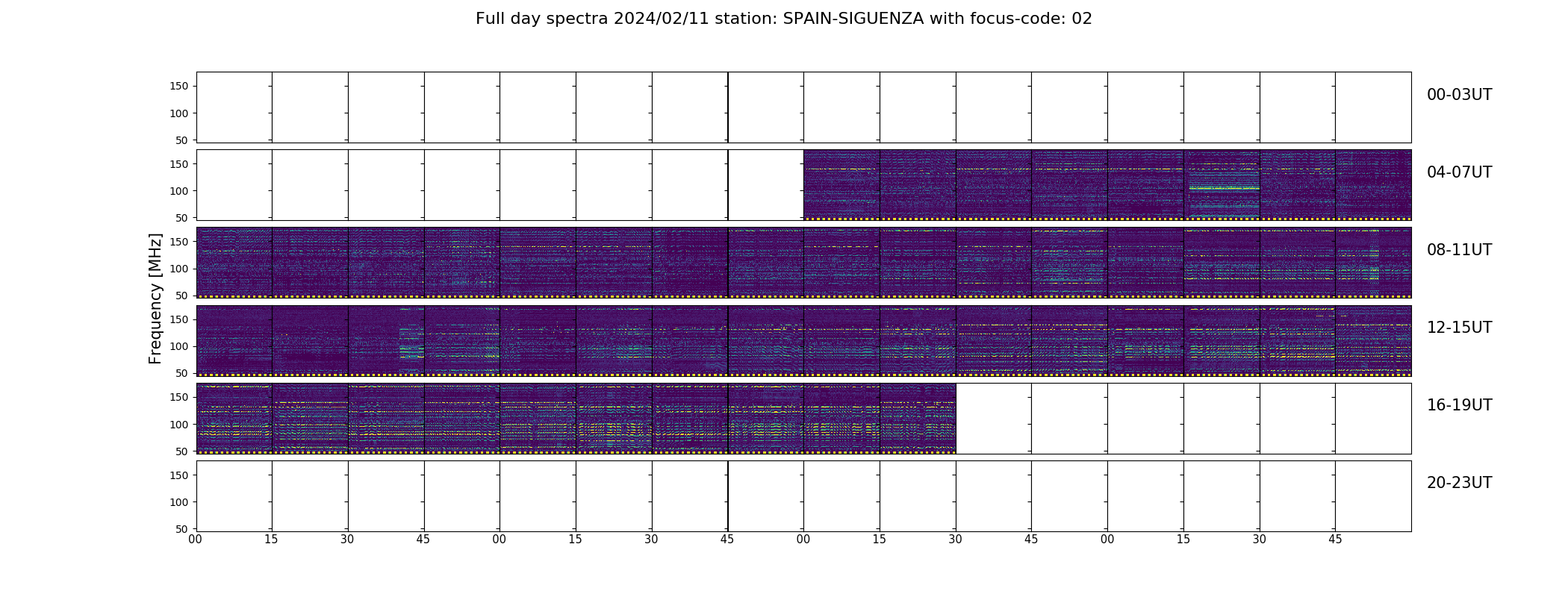The height and width of the screenshot is (597, 1568).
Task: Click the 50 tick label of the 00-03UT row
Action: pos(182,140)
